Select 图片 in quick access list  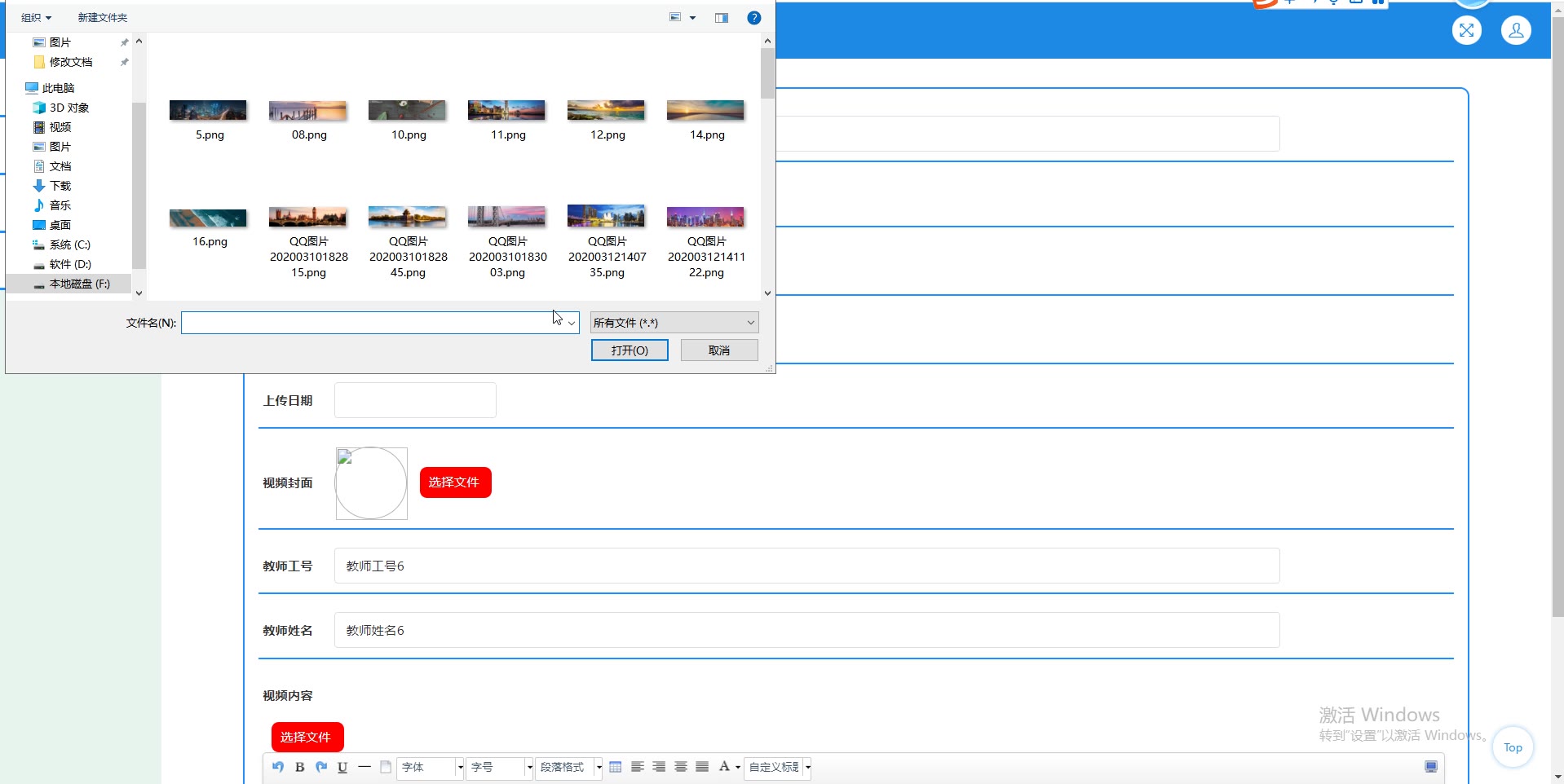[60, 42]
